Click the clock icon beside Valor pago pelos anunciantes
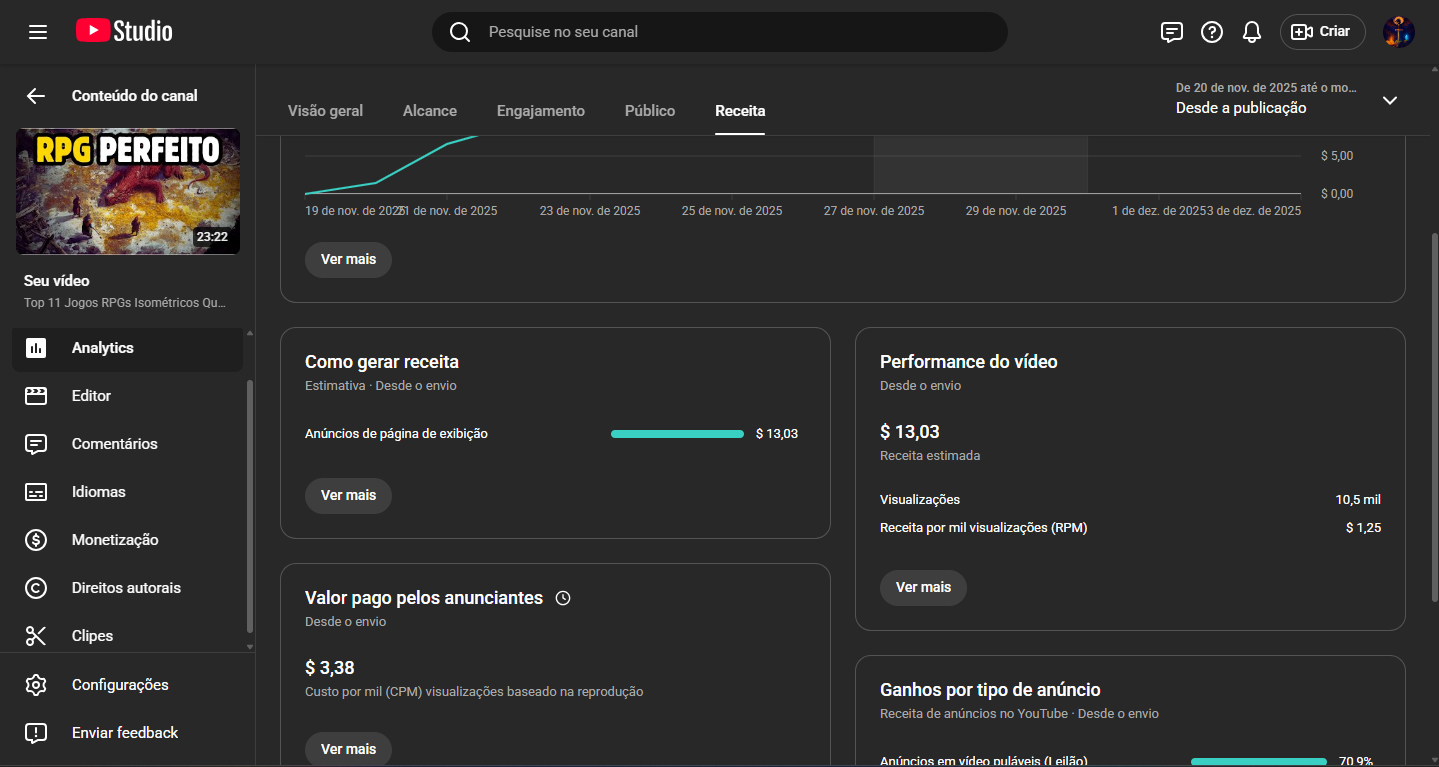Image resolution: width=1439 pixels, height=767 pixels. pyautogui.click(x=563, y=598)
